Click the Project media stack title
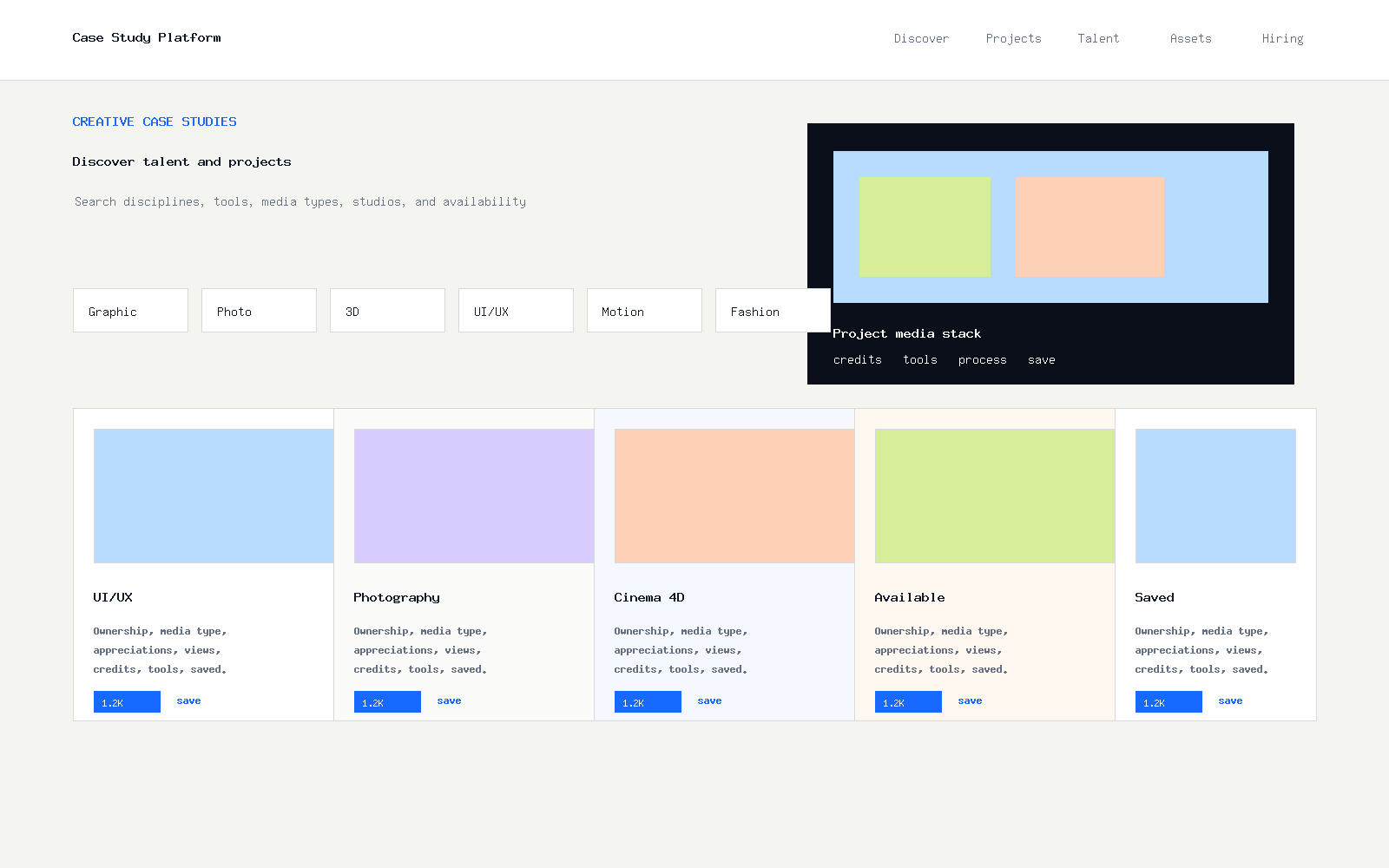Image resolution: width=1389 pixels, height=868 pixels. point(906,333)
